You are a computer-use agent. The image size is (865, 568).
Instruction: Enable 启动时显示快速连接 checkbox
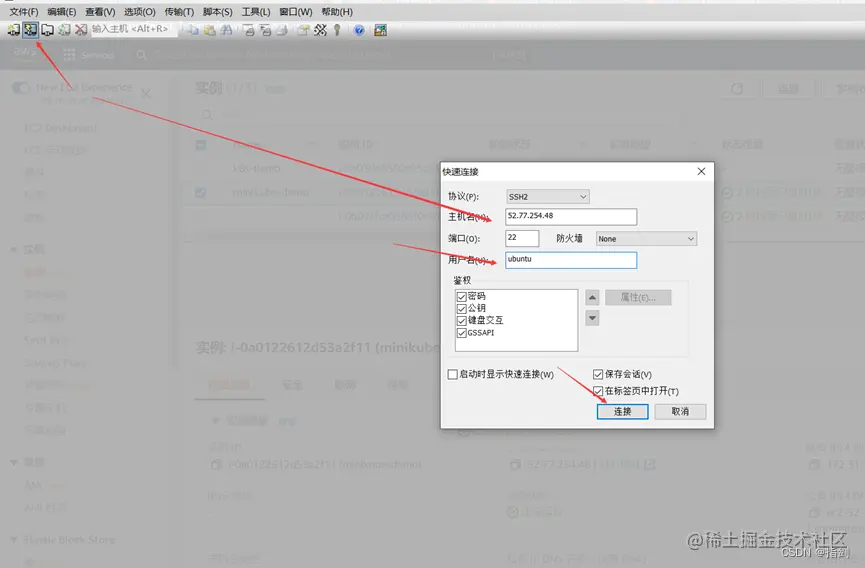click(453, 374)
